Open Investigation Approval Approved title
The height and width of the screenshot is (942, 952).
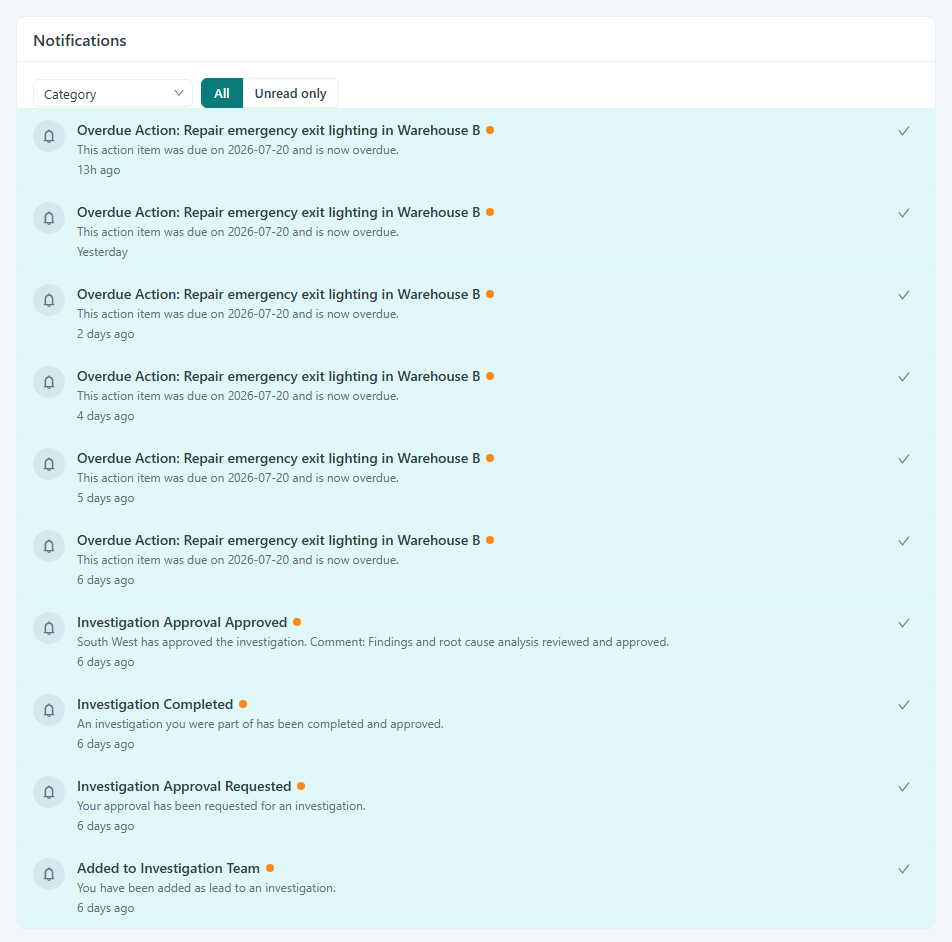182,622
